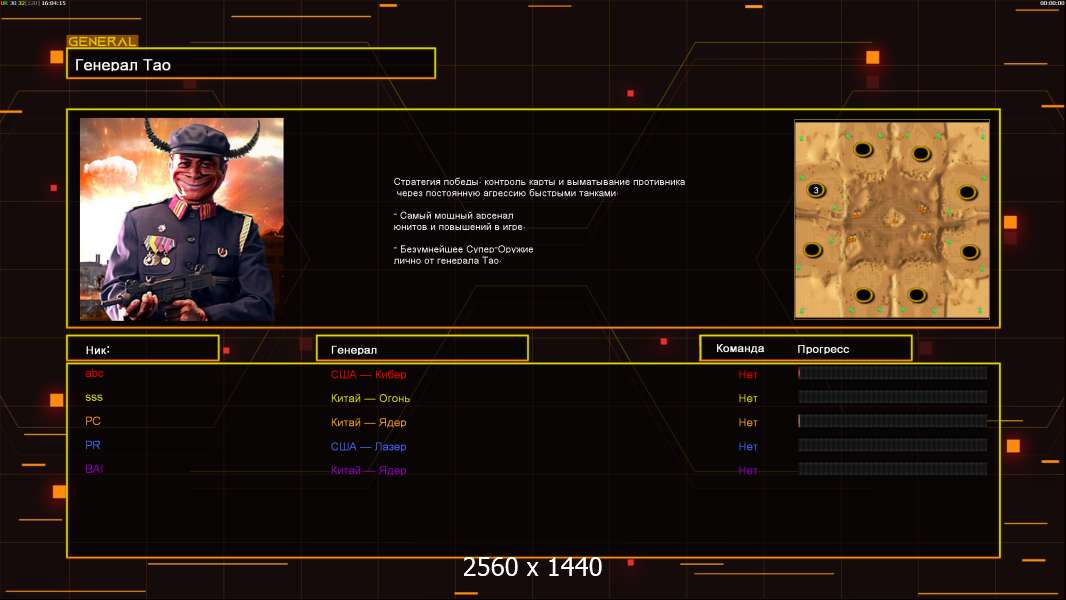Click the desert map preview
This screenshot has height=600, width=1066.
pos(892,219)
